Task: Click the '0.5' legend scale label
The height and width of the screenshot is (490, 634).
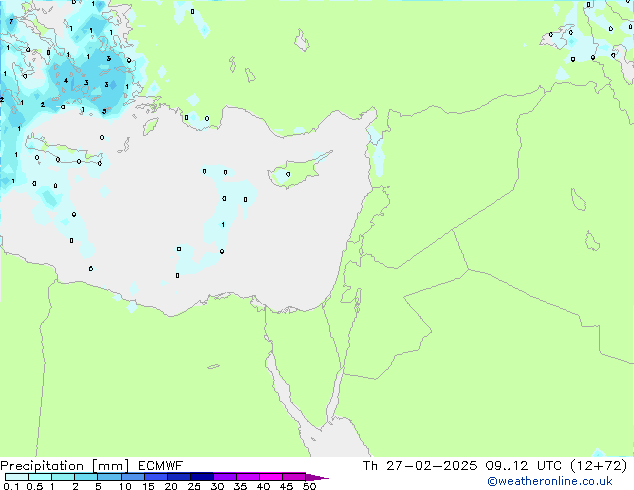Action: click(35, 486)
